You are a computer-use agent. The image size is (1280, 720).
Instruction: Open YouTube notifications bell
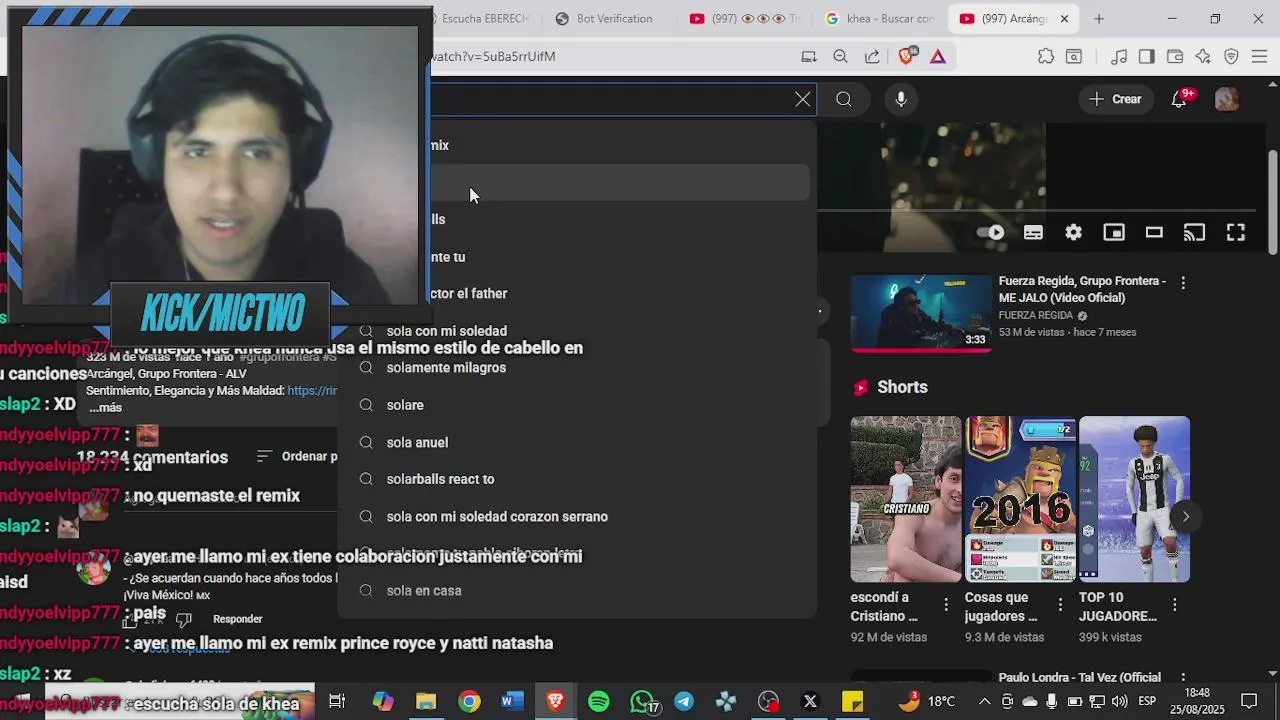coord(1179,99)
